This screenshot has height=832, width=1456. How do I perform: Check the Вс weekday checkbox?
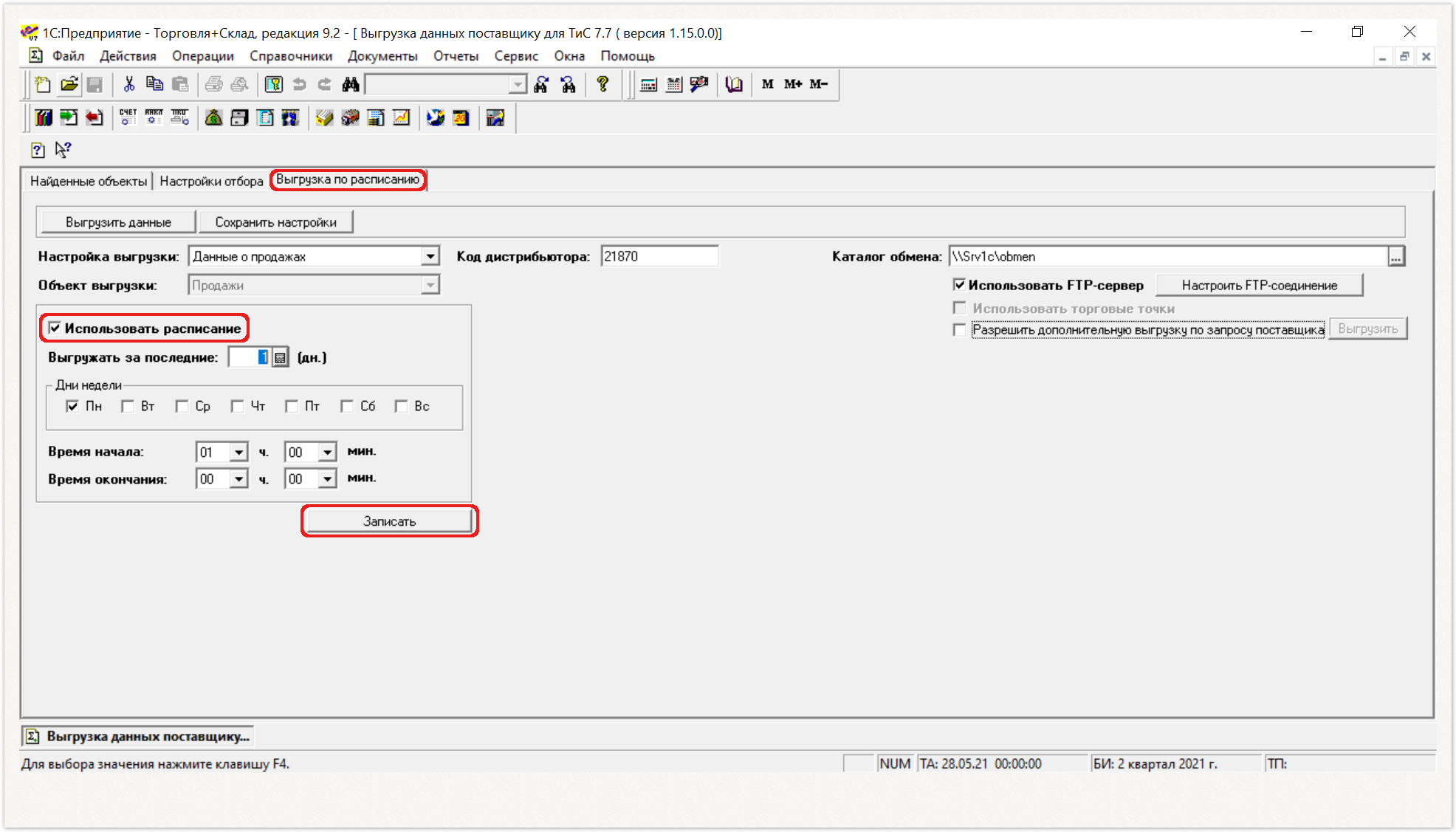401,406
